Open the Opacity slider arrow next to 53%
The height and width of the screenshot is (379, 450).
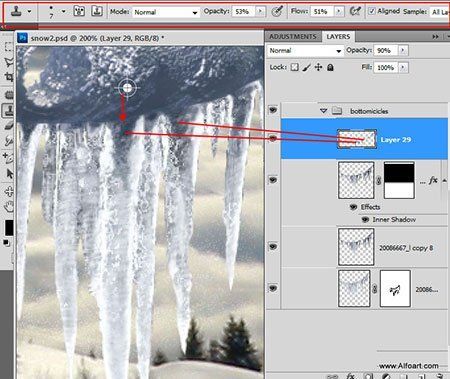click(260, 12)
